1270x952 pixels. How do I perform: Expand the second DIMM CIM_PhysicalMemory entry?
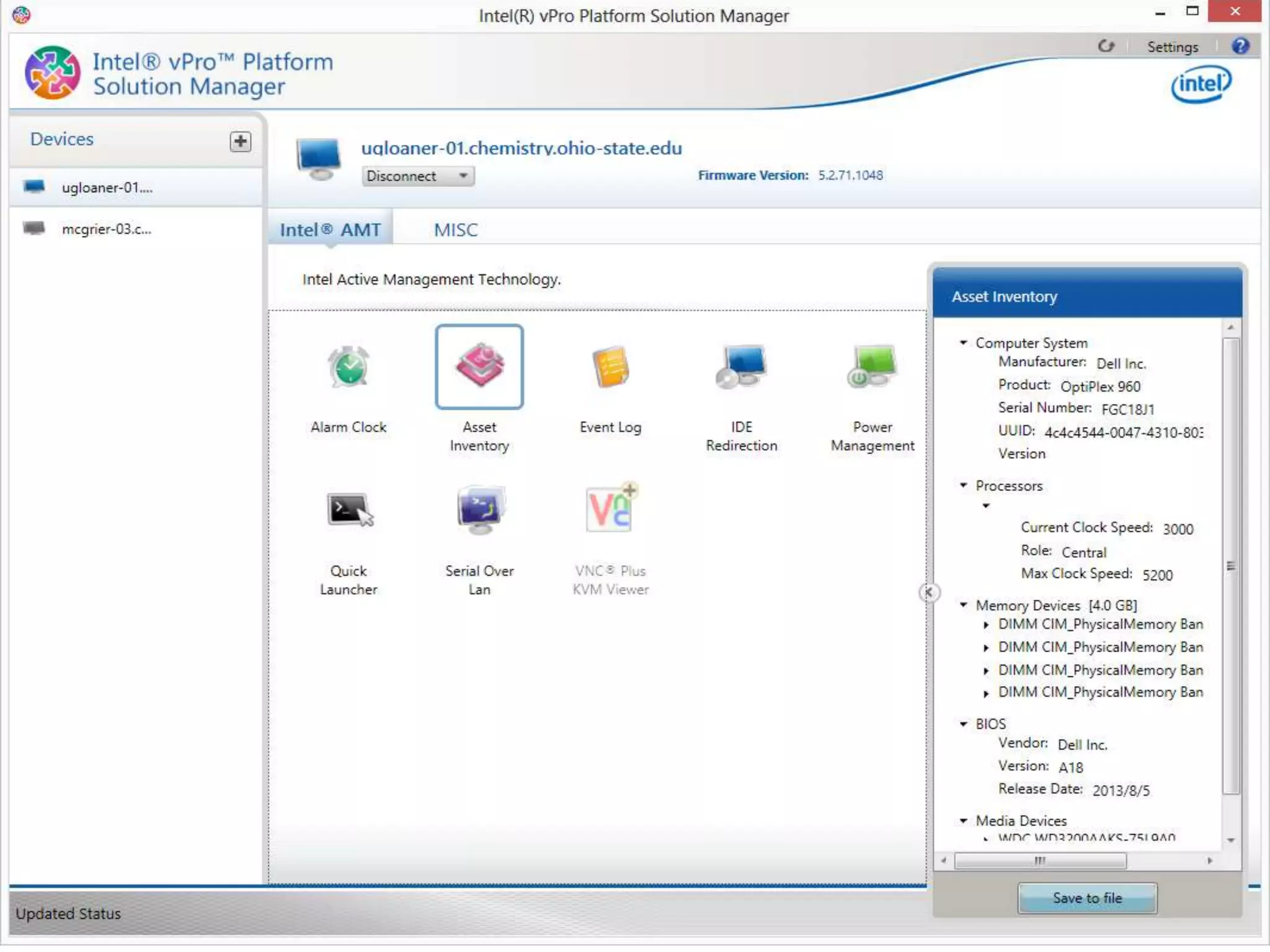point(986,648)
